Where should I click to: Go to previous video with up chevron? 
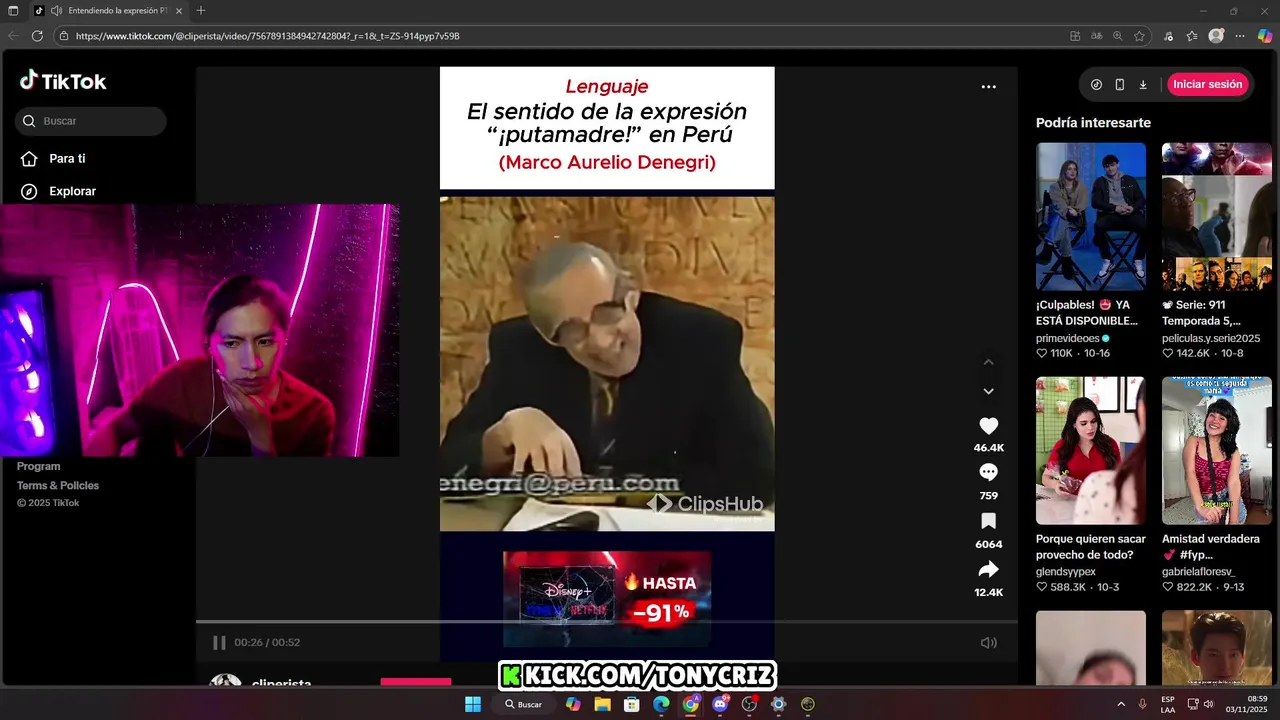pos(988,362)
